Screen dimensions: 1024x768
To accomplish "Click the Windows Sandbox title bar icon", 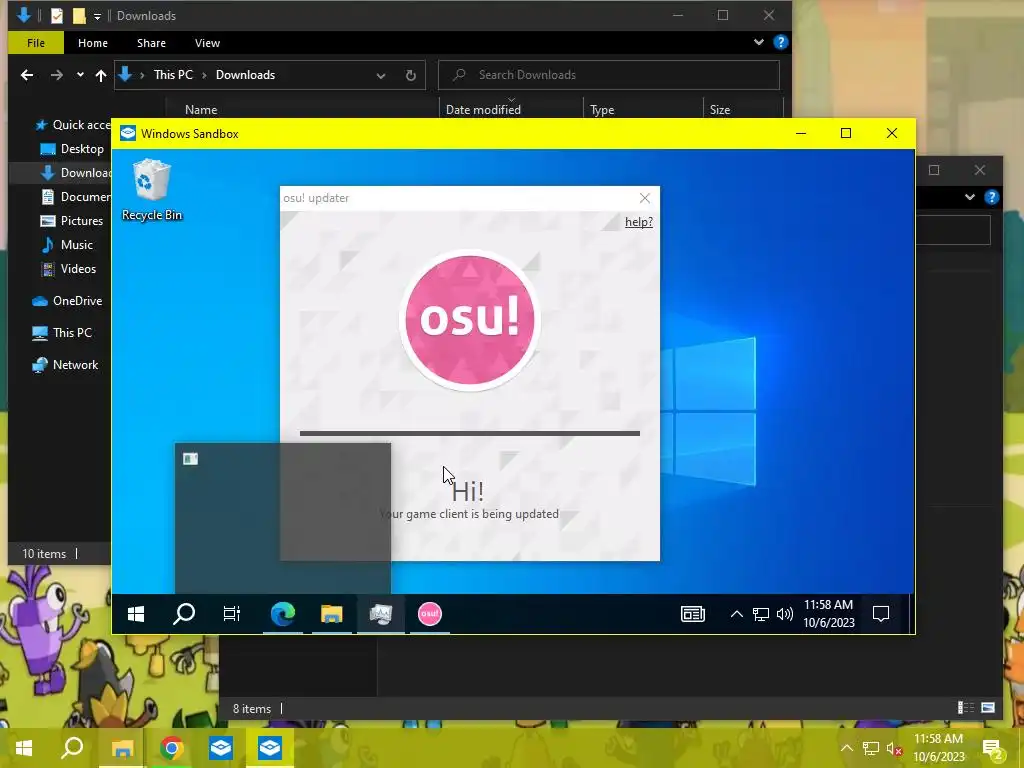I will pos(128,133).
